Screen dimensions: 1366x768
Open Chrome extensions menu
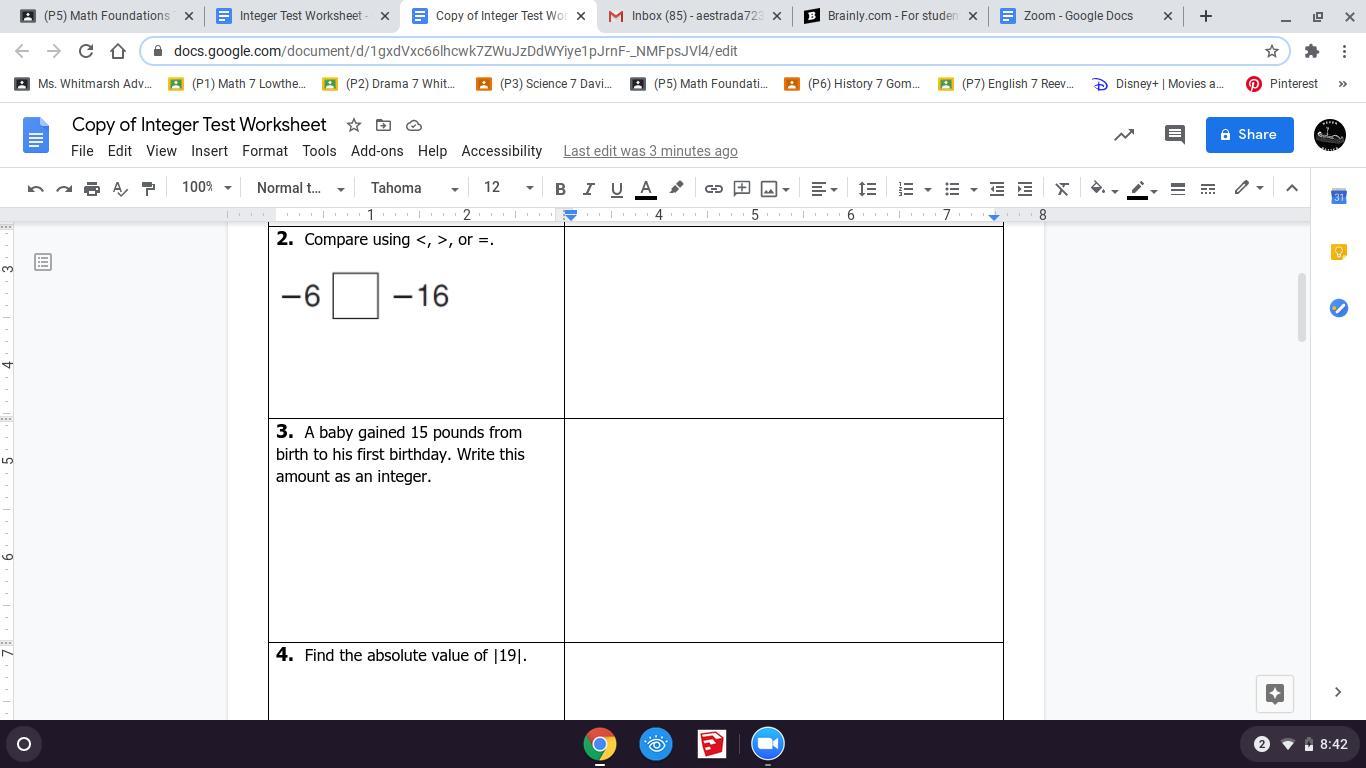1312,51
